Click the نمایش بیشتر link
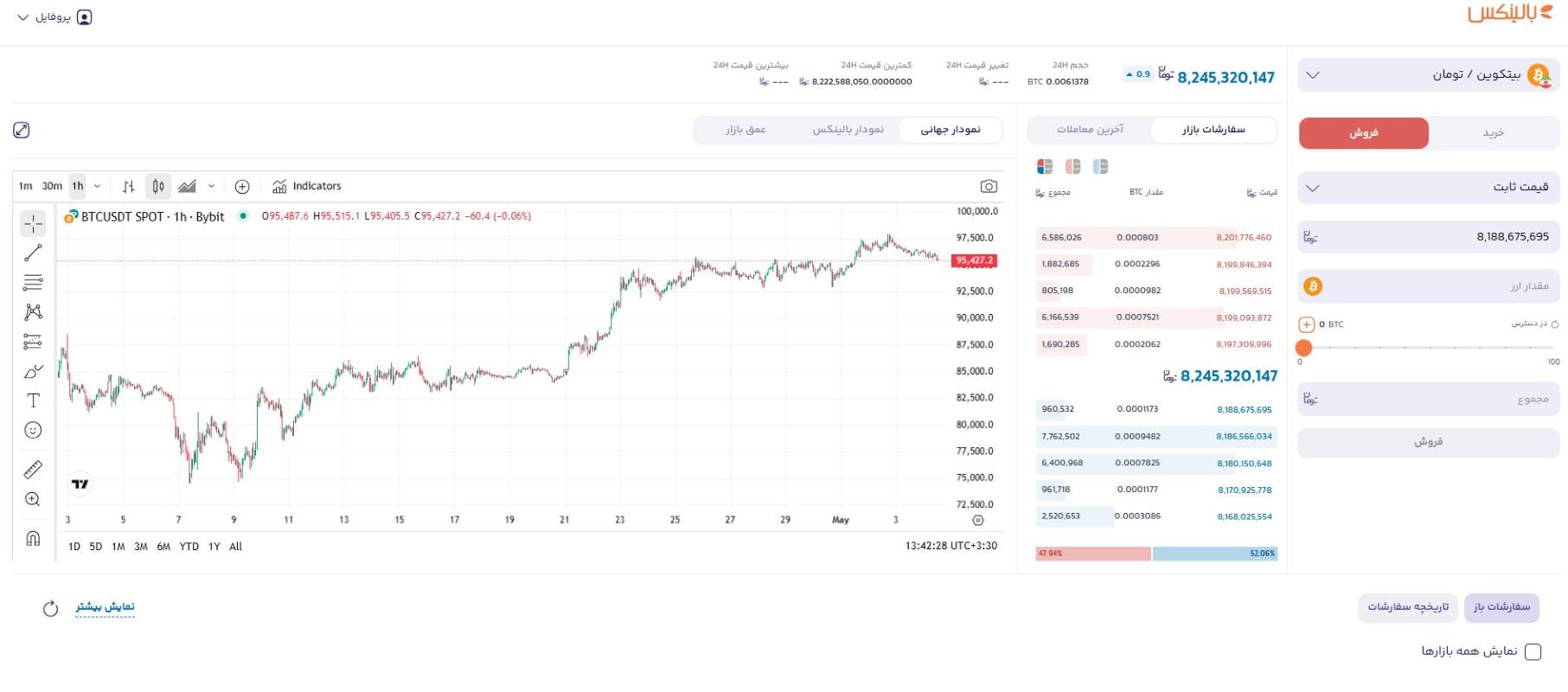Viewport: 1568px width, 692px height. 105,607
